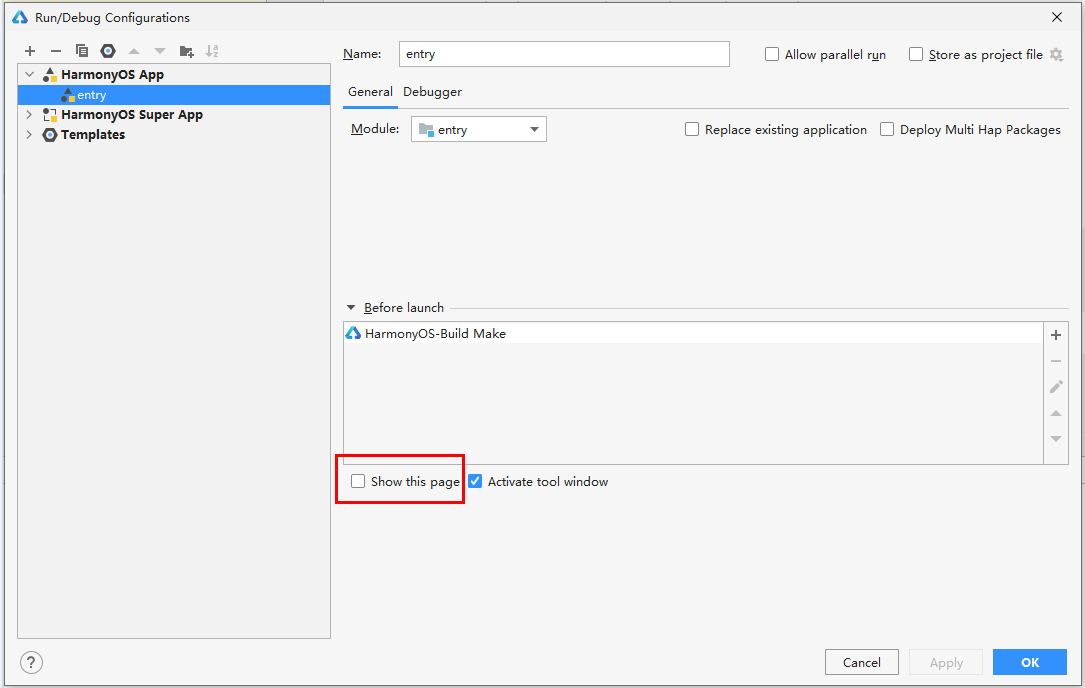
Task: Enable Store as project file checkbox
Action: click(915, 54)
